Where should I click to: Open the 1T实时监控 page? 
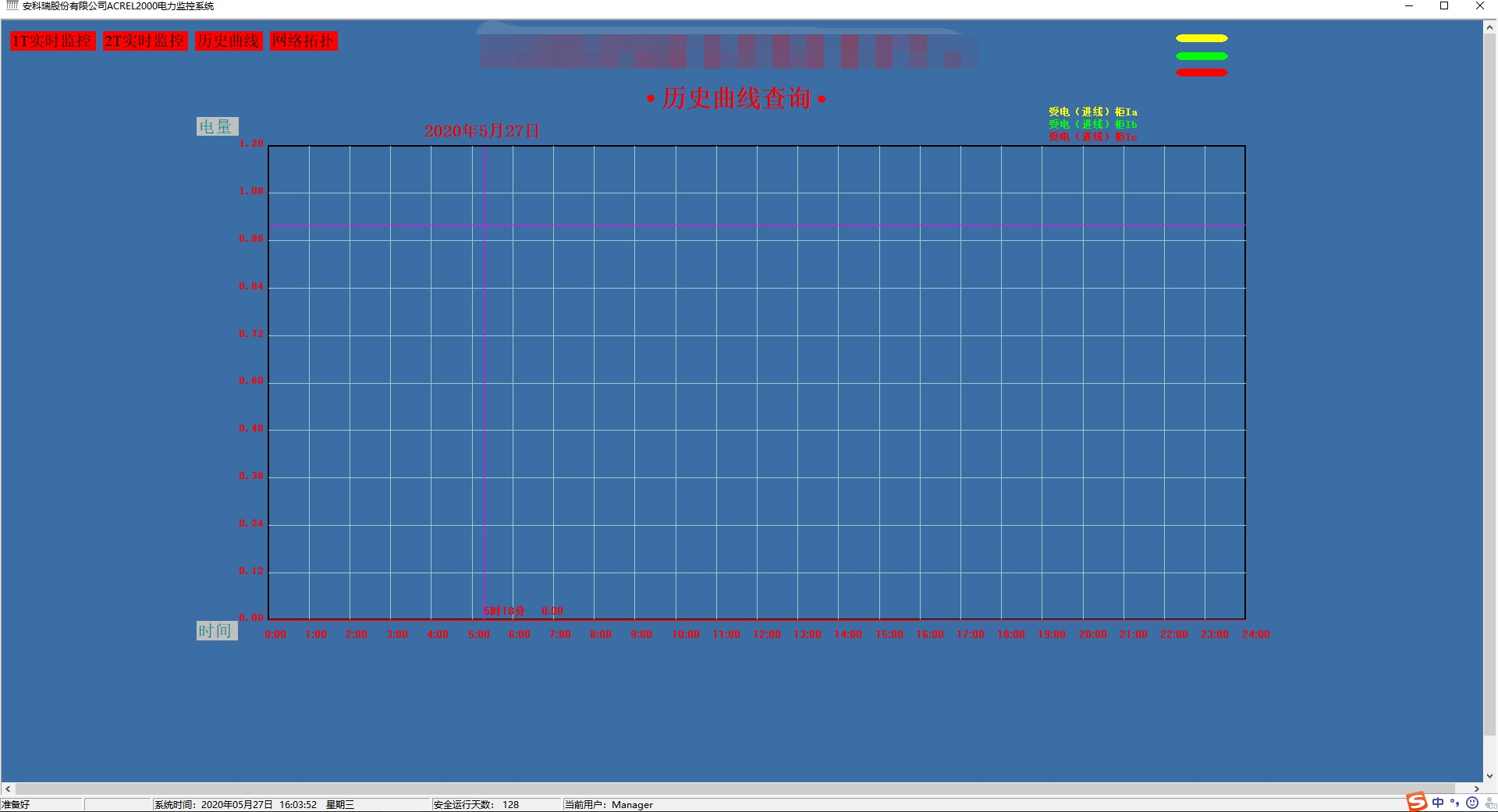tap(52, 41)
